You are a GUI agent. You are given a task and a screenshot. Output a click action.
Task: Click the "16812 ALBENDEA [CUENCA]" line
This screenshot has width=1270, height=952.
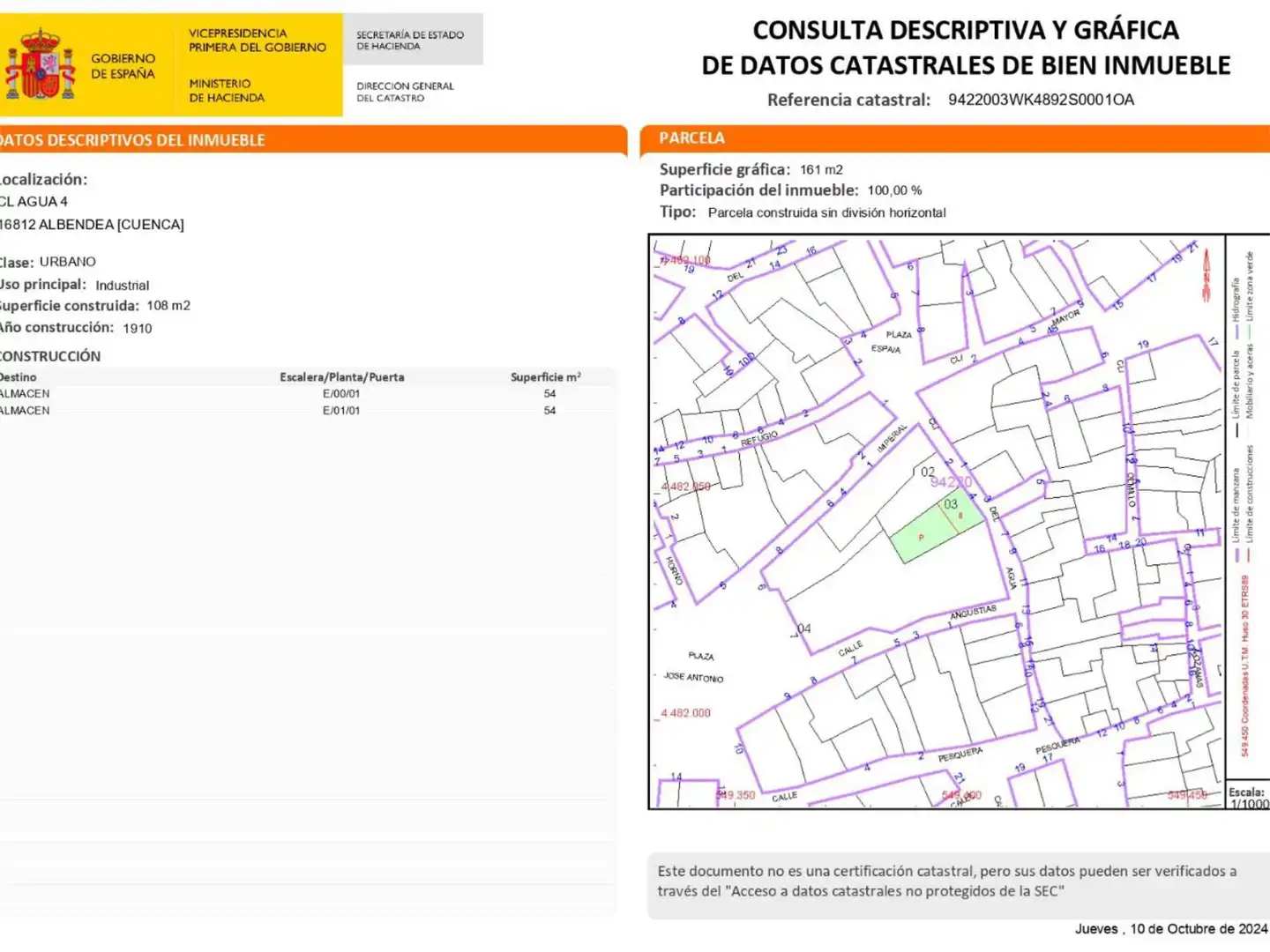point(92,225)
